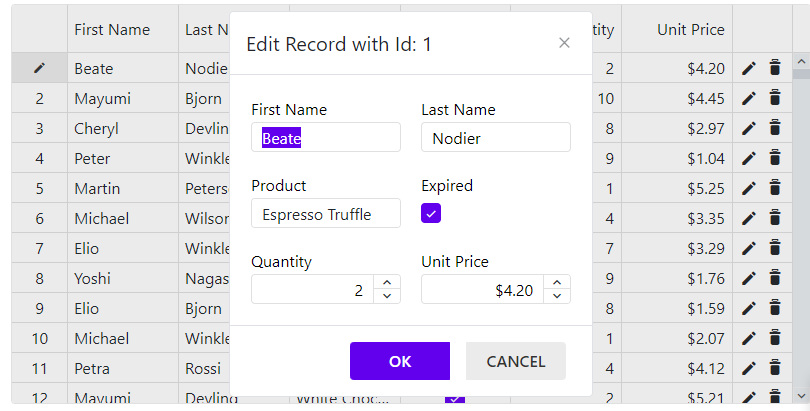Uncheck the Expired checkbox in dialog
This screenshot has height=411, width=810.
click(x=431, y=213)
